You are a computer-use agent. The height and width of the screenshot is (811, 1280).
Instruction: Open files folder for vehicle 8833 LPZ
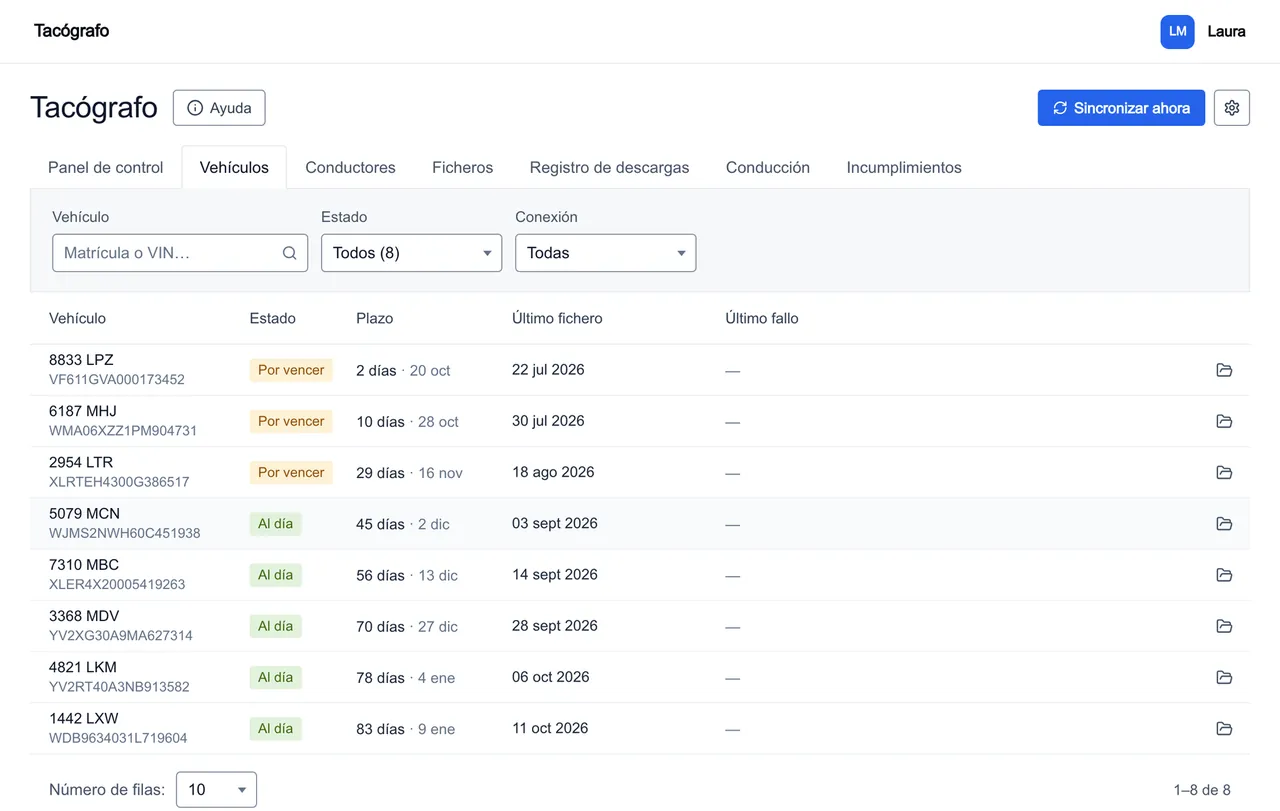pos(1224,370)
